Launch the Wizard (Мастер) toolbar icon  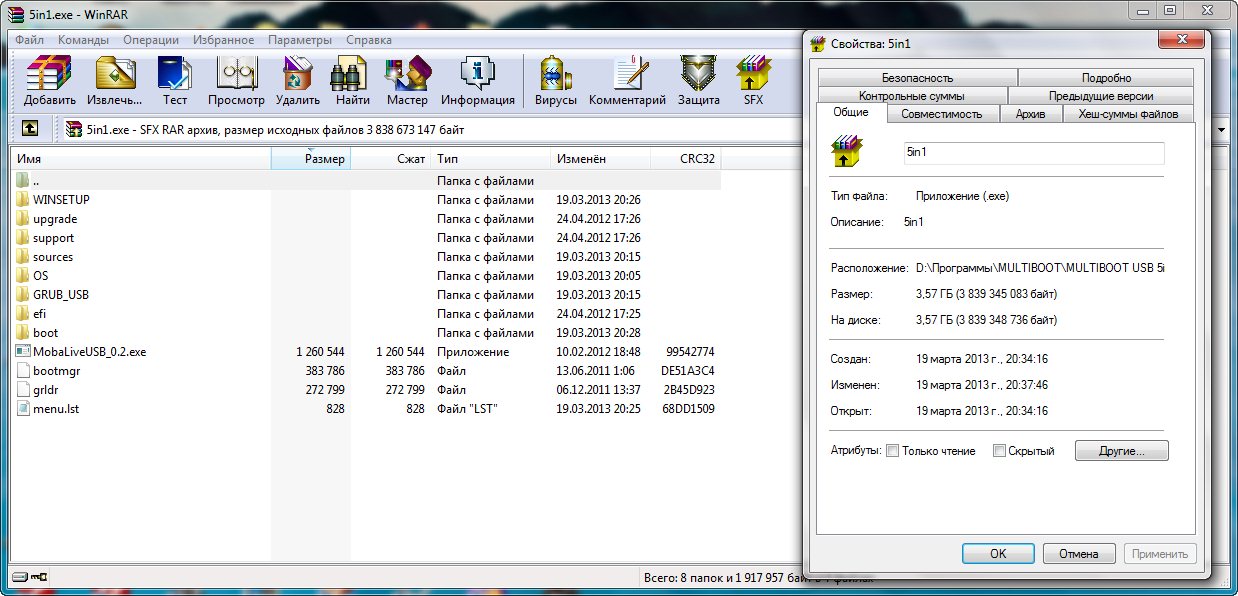pyautogui.click(x=407, y=80)
